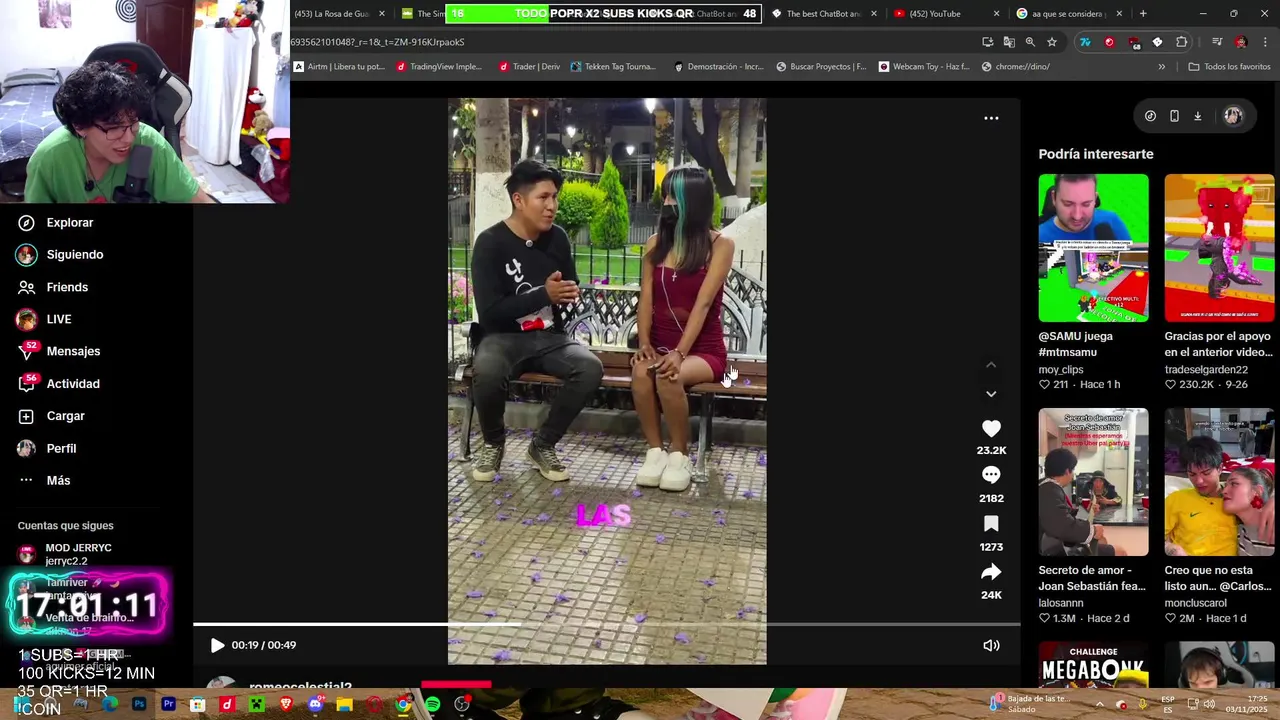
Task: Open the Tekken Tag Tournament bookmark
Action: tap(613, 67)
